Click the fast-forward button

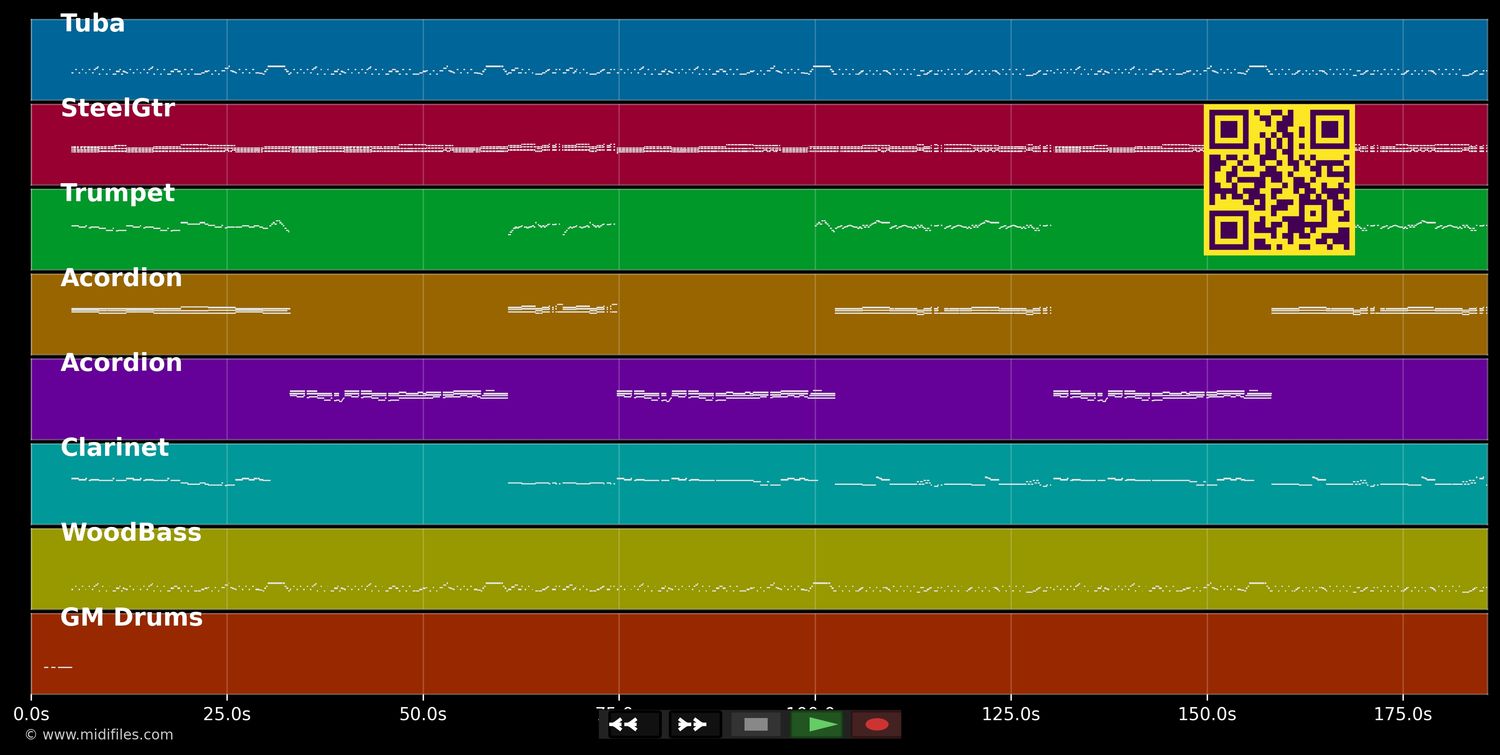pyautogui.click(x=692, y=724)
